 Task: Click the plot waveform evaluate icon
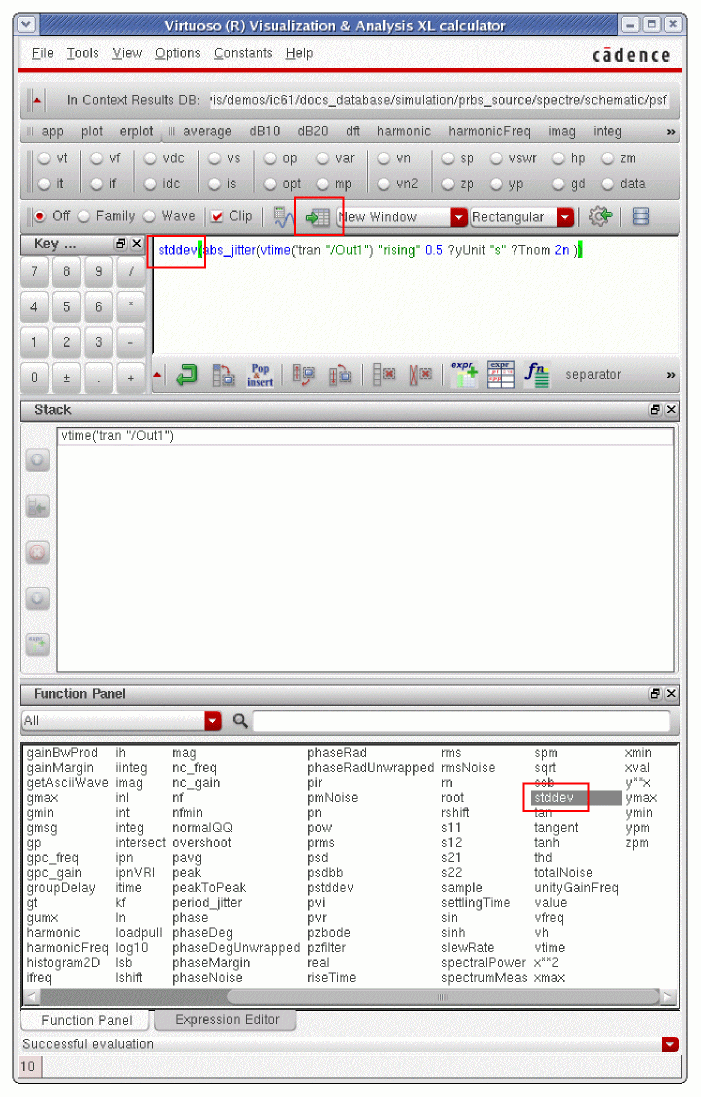283,217
